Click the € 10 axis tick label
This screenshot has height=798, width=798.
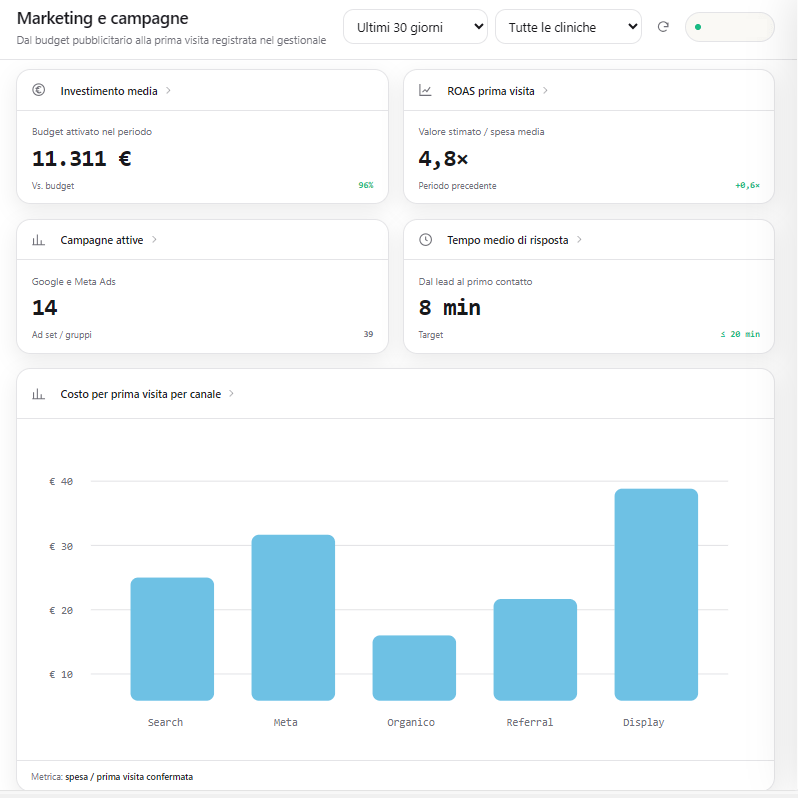[x=61, y=675]
